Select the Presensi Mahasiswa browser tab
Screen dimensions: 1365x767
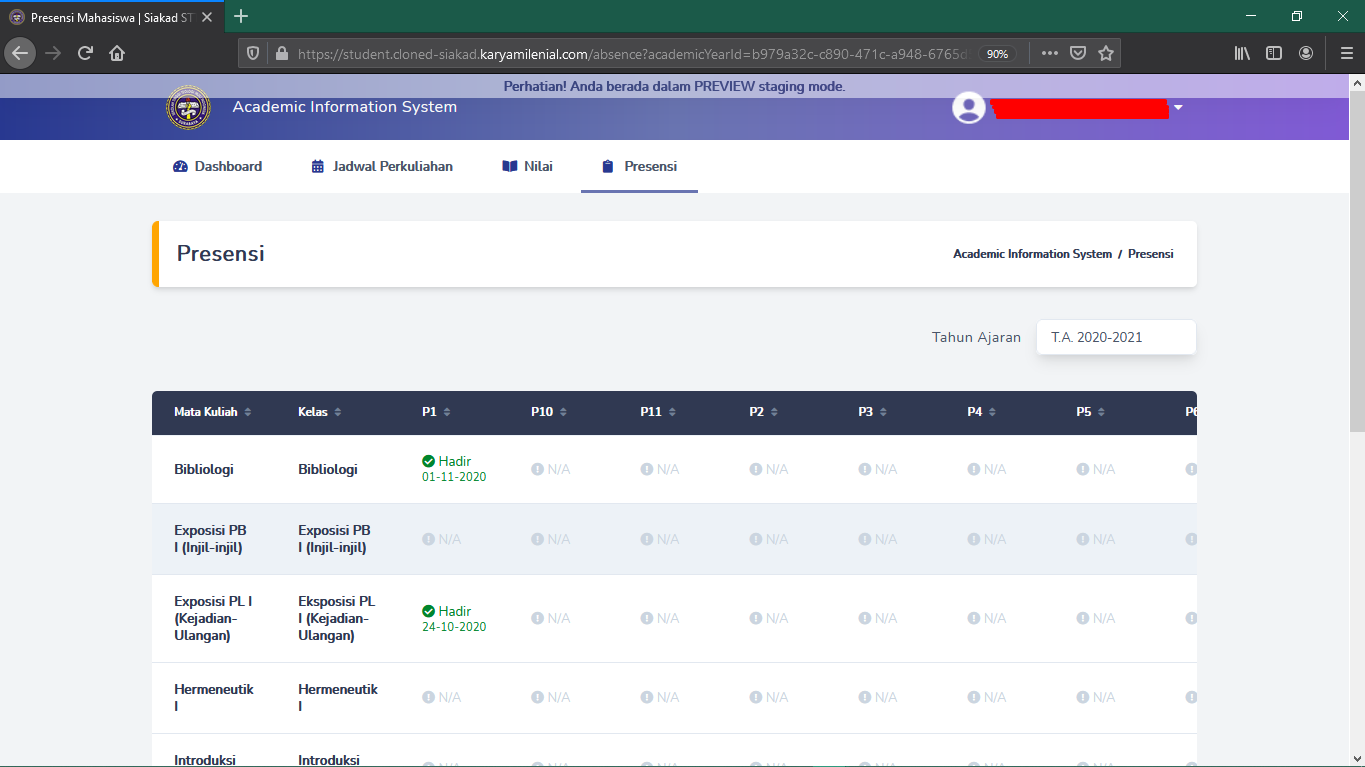coord(112,17)
